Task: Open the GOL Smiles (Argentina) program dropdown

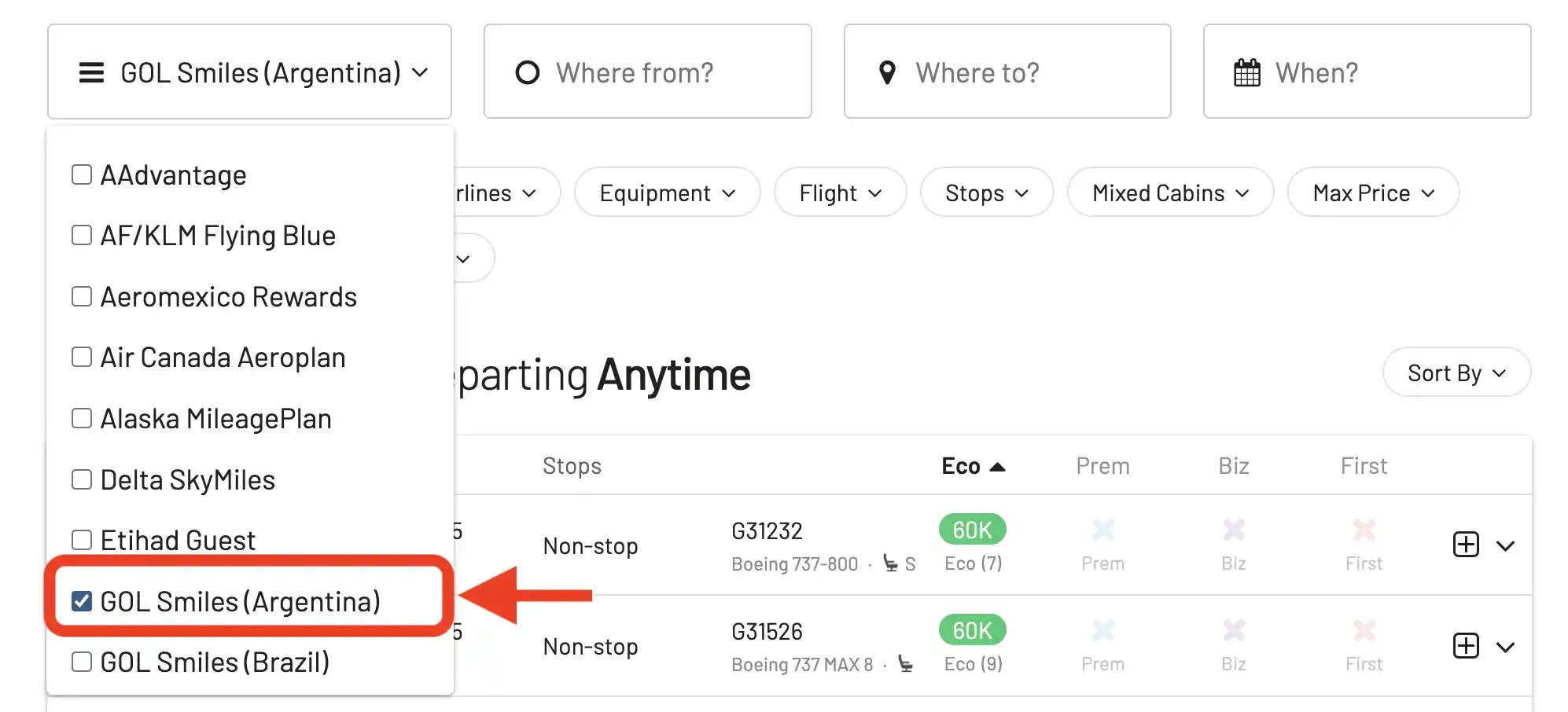Action: coord(249,72)
